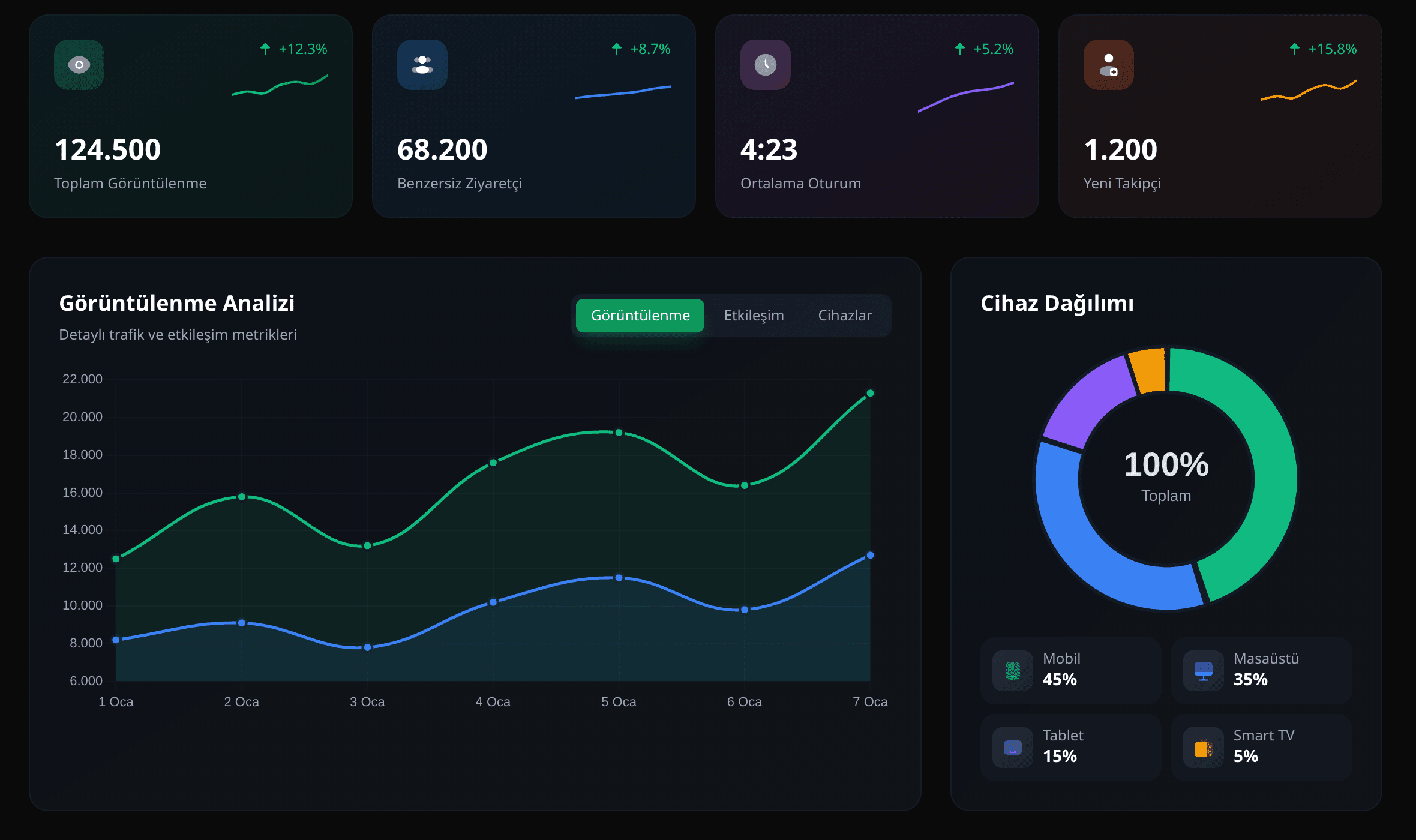The image size is (1416, 840).
Task: Click the 1.200 new followers value
Action: 1120,149
